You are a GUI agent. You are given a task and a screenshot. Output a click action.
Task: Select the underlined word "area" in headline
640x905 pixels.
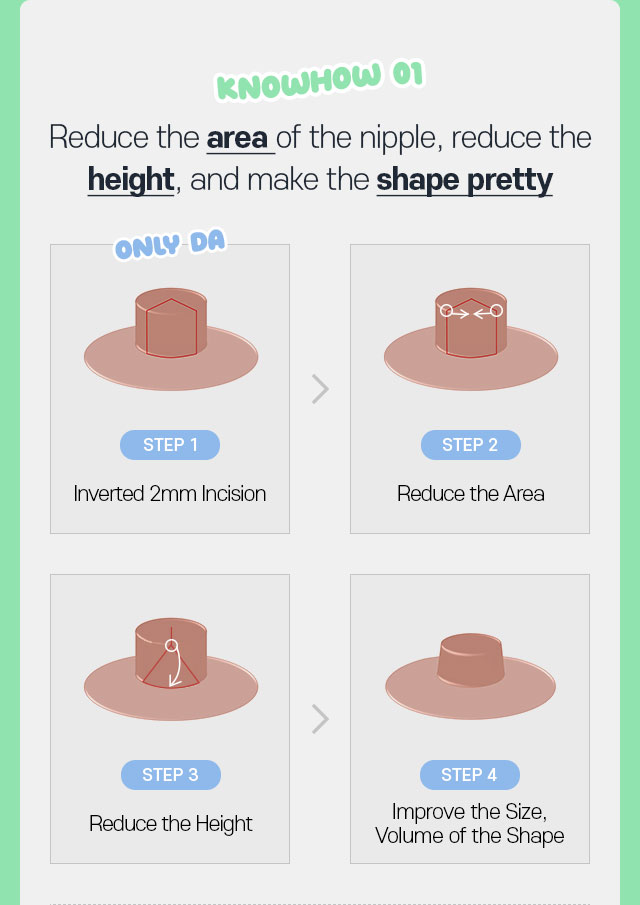coord(240,138)
